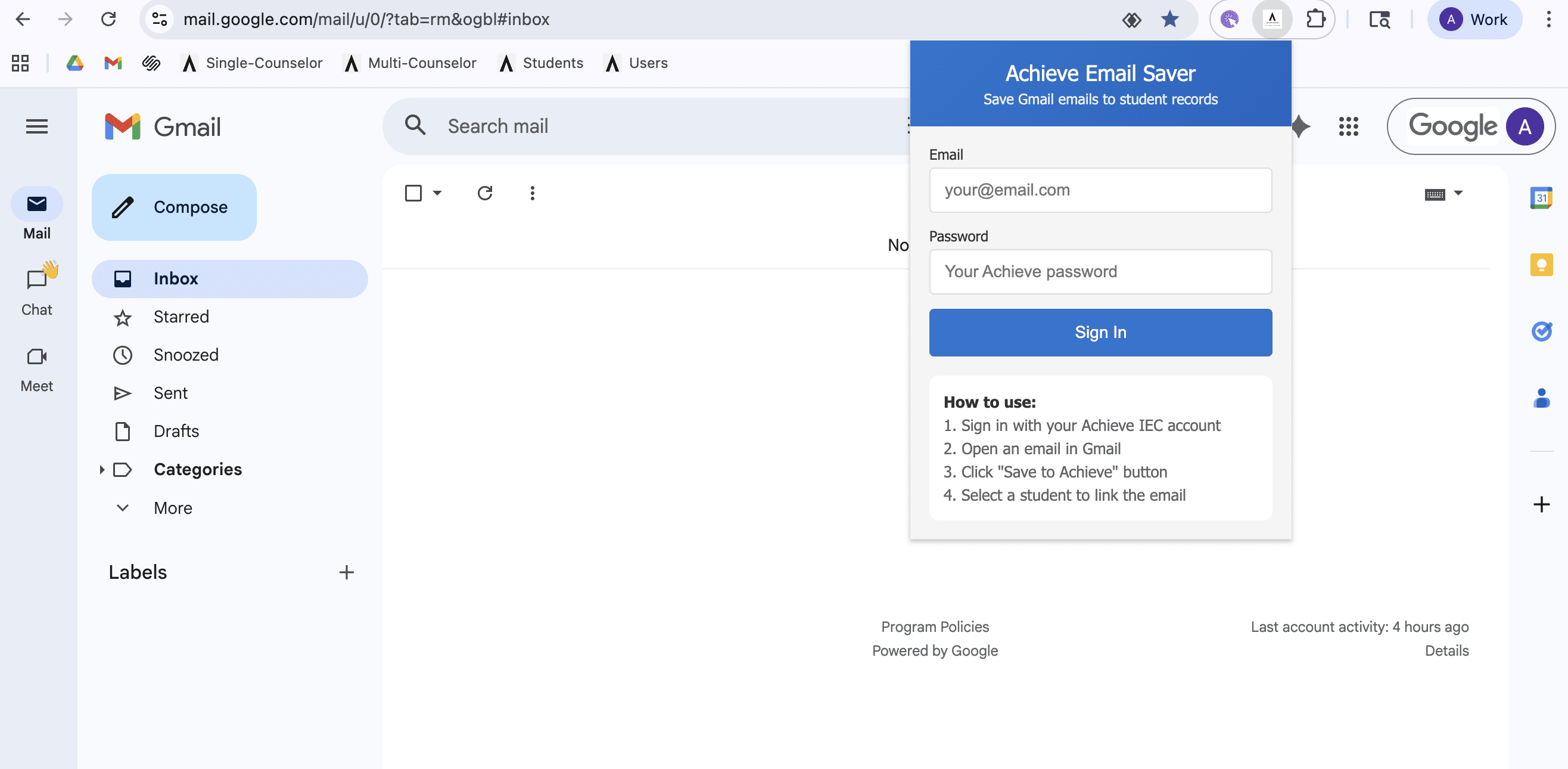
Task: Click the inbox refresh icon
Action: (x=484, y=193)
